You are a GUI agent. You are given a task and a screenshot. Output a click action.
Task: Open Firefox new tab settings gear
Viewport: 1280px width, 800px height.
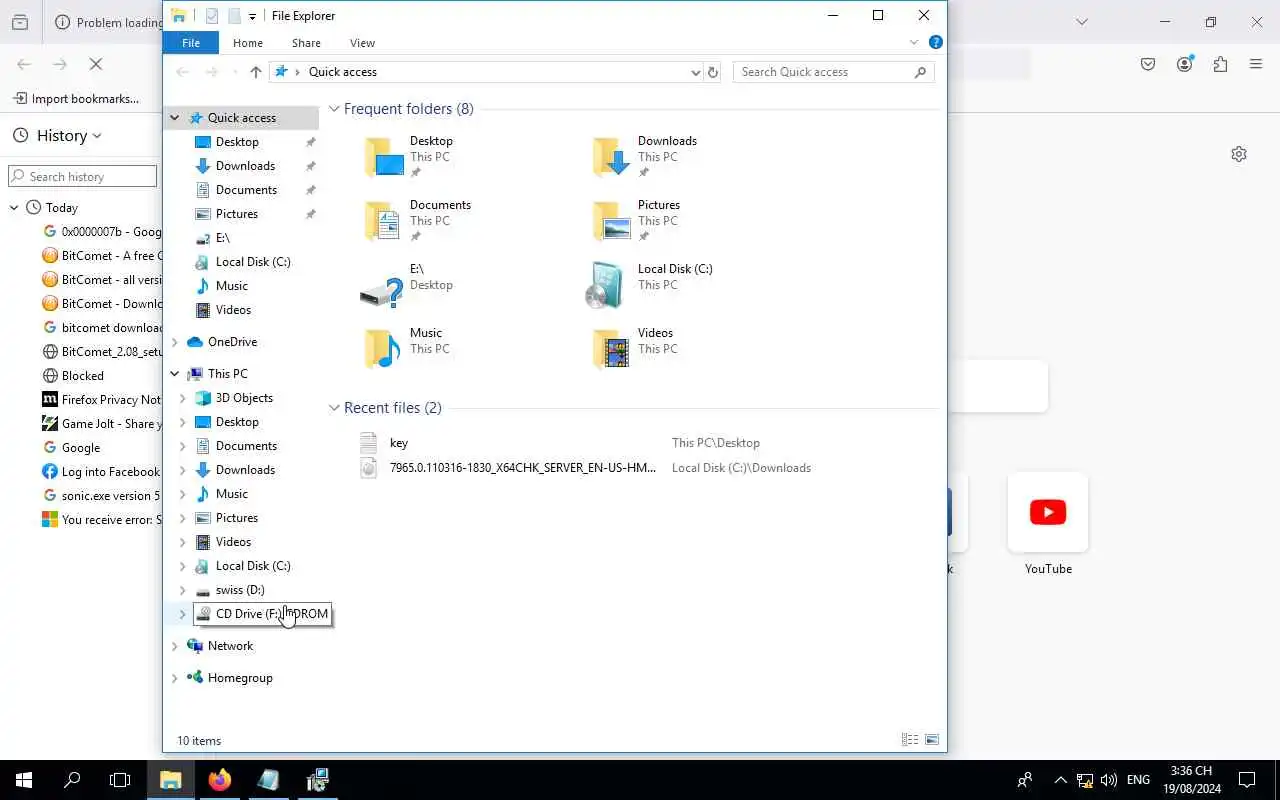coord(1239,154)
